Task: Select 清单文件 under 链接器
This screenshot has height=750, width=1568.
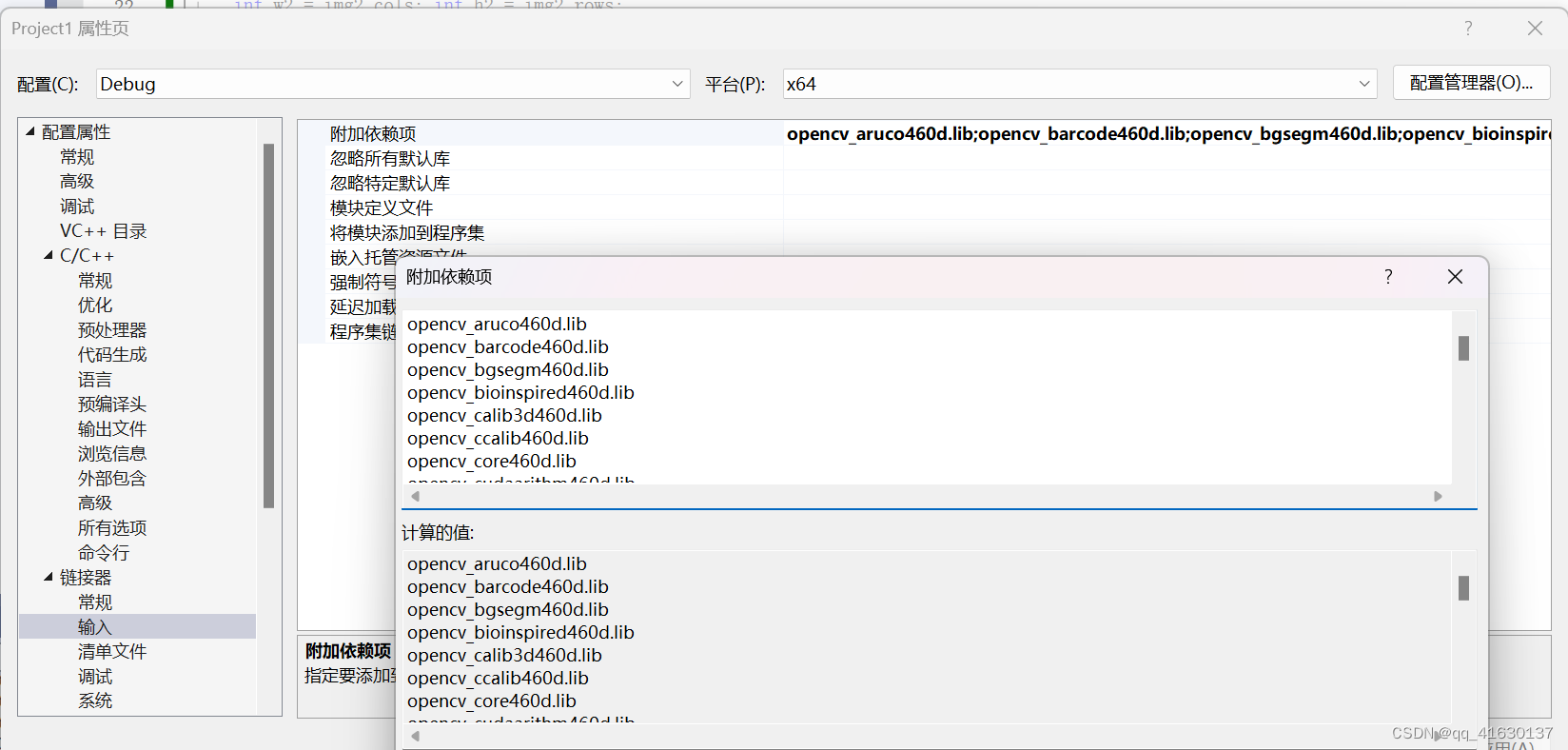Action: [112, 652]
